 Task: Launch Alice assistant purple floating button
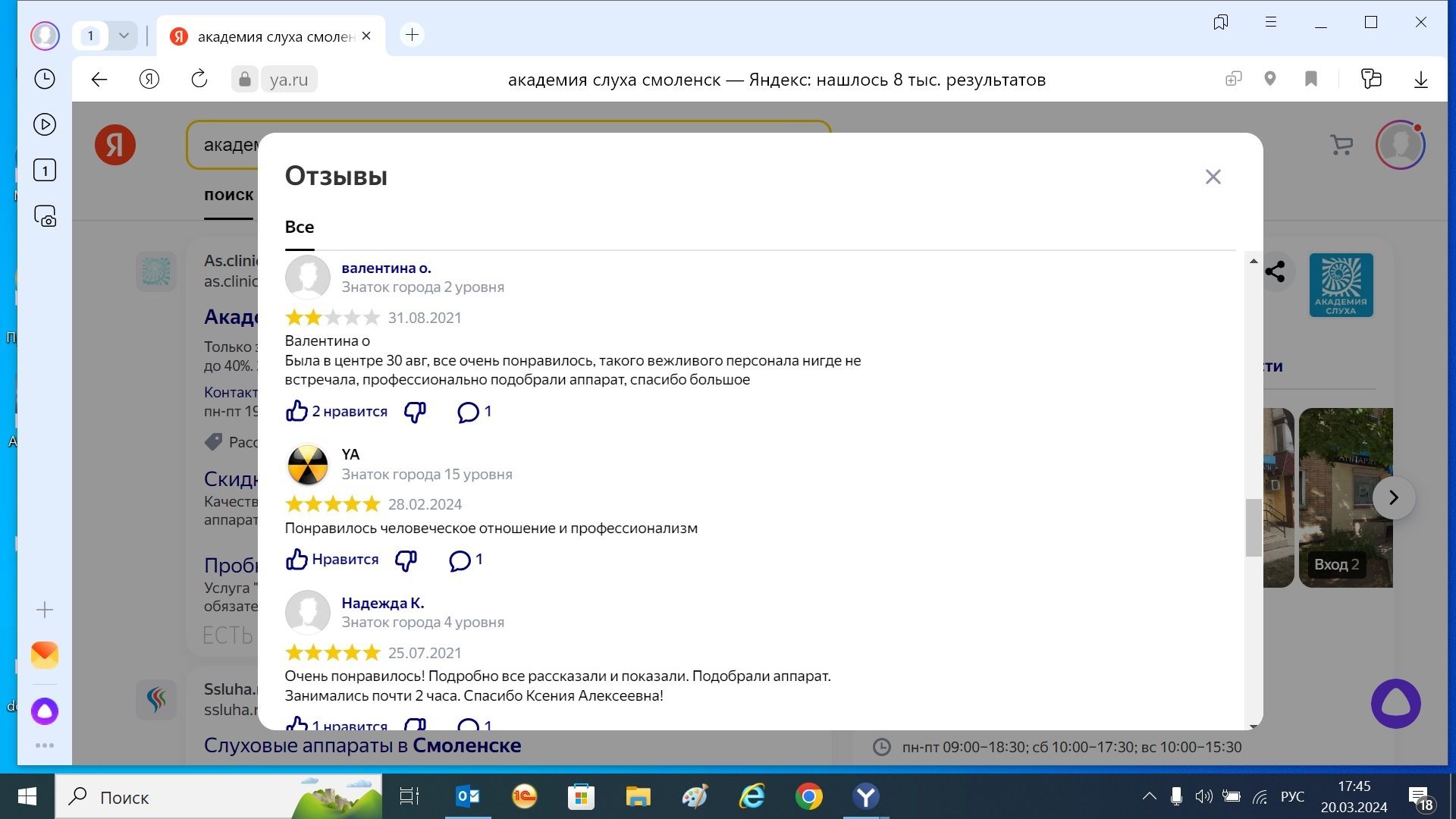(x=1395, y=704)
